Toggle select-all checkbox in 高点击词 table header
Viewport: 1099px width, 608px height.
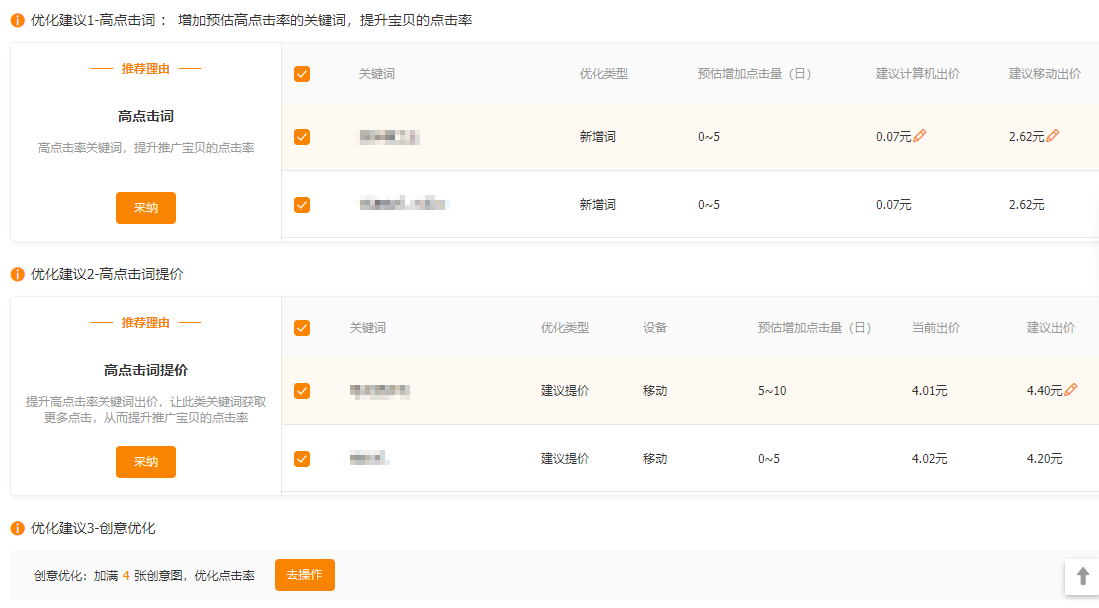coord(302,74)
